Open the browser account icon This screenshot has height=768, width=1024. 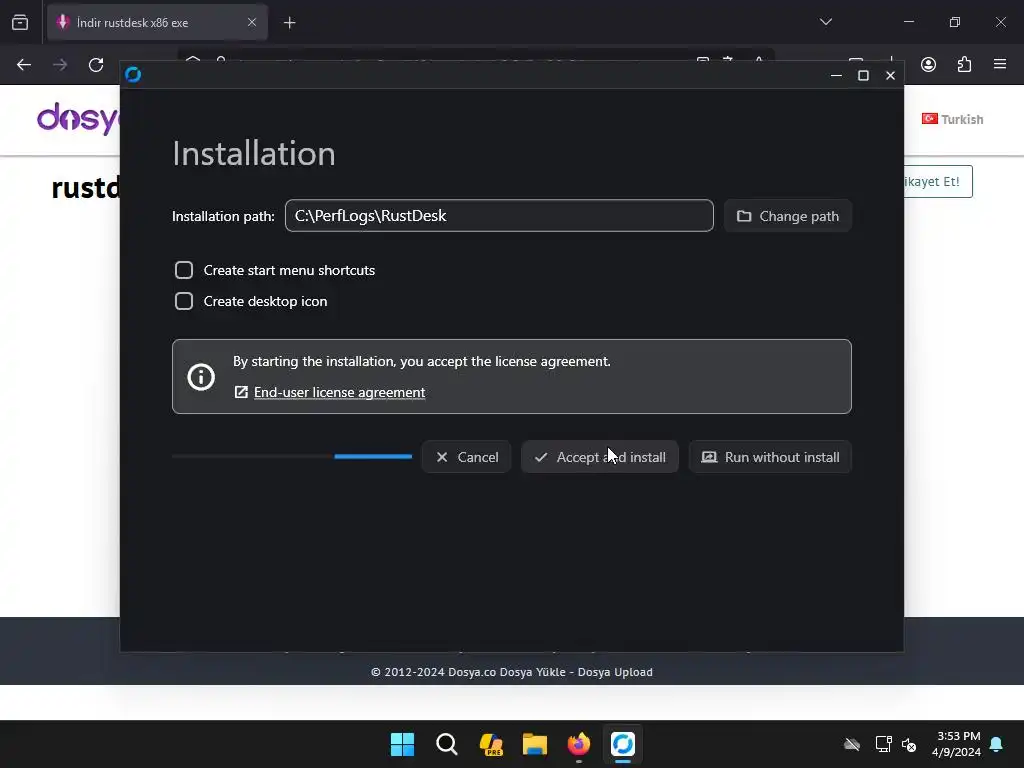pos(929,65)
